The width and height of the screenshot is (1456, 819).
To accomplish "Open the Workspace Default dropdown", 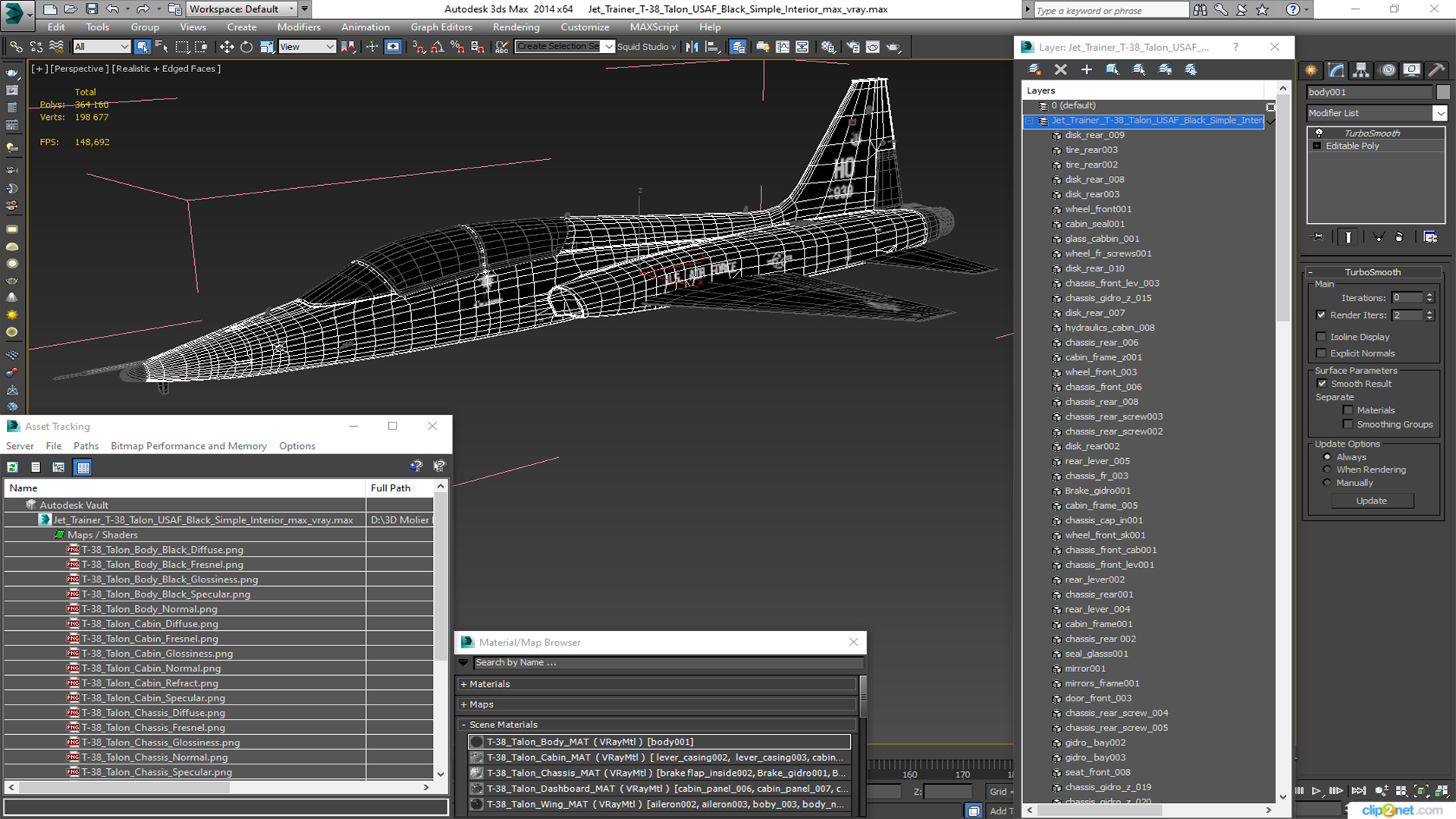I will click(243, 9).
